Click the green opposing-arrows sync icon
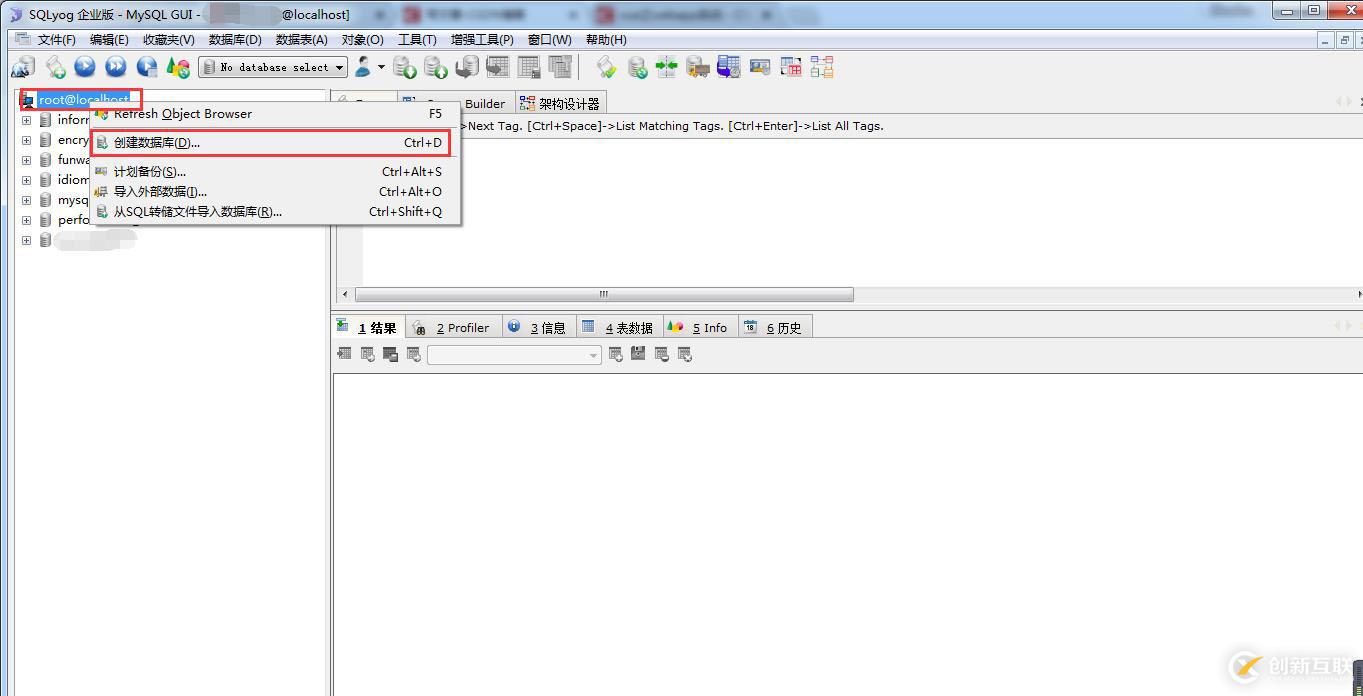This screenshot has width=1363, height=696. pos(667,67)
